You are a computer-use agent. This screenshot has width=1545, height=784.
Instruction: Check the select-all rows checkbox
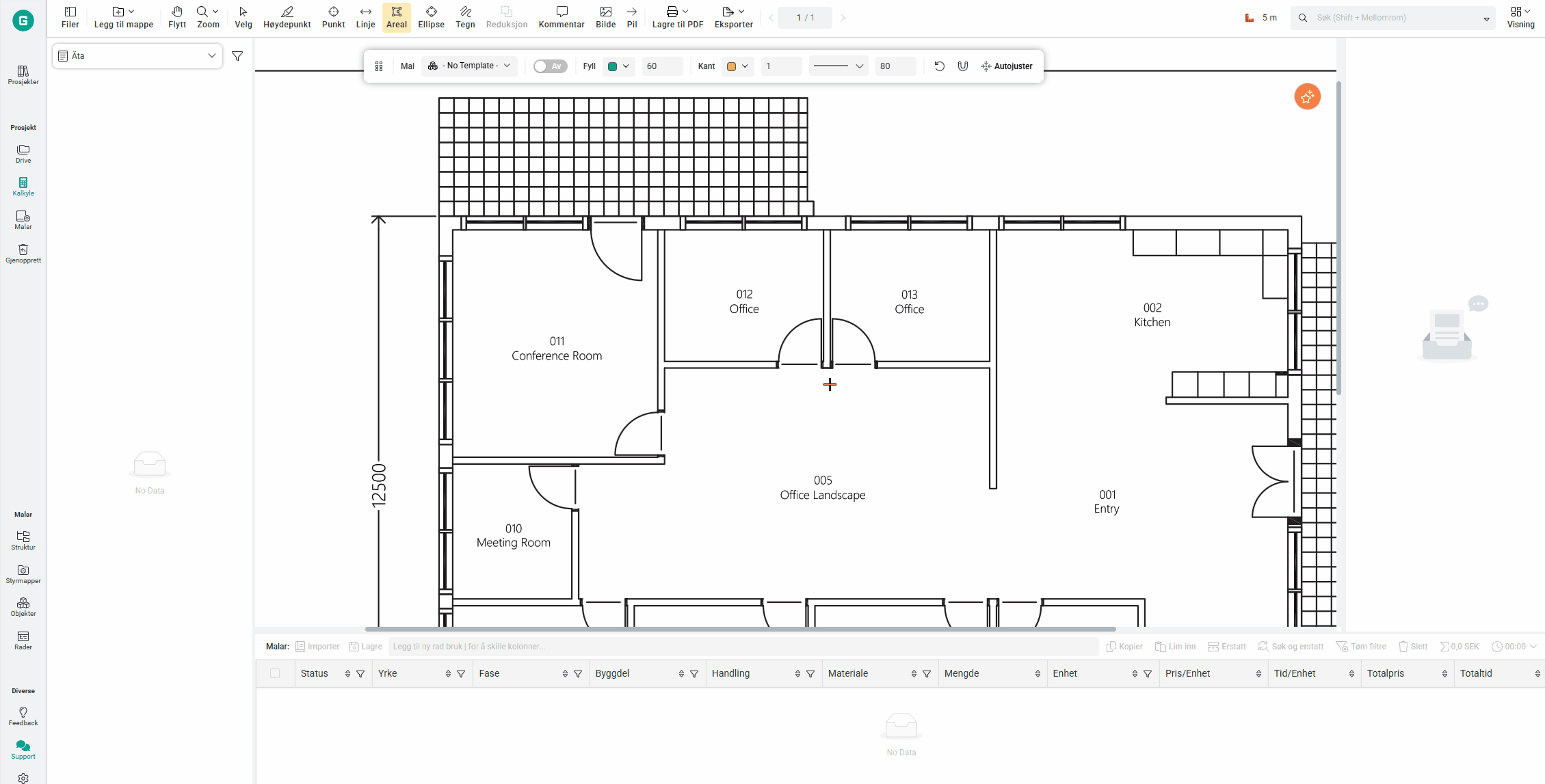(x=275, y=673)
